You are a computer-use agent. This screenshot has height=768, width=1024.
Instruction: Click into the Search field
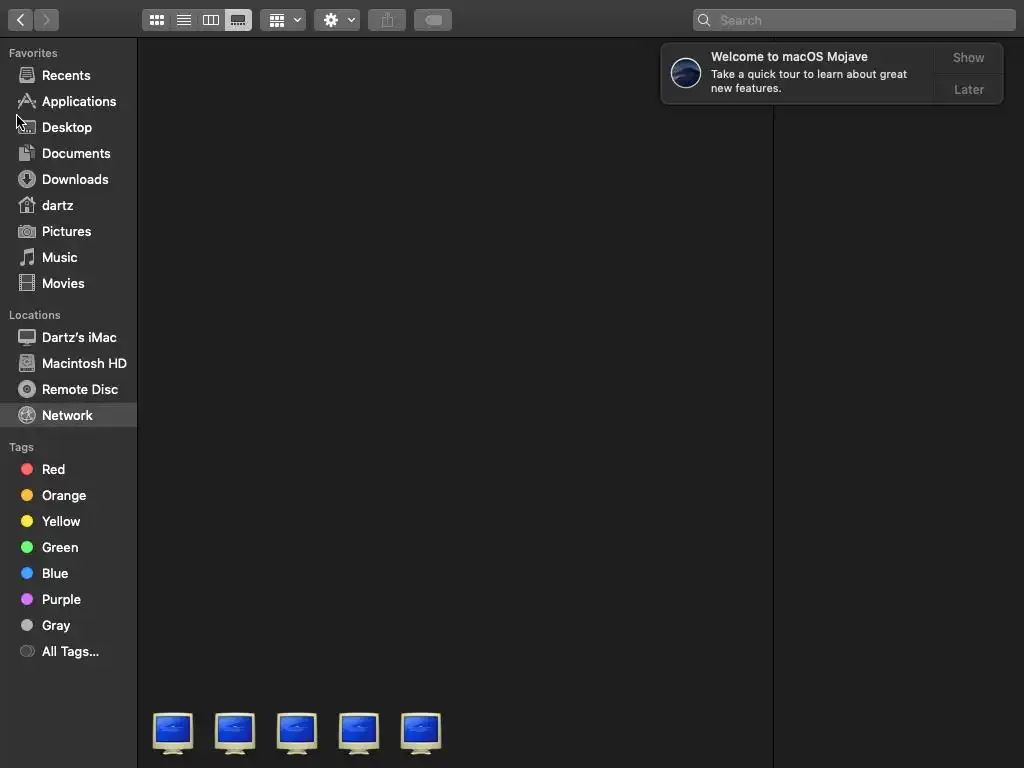[854, 20]
